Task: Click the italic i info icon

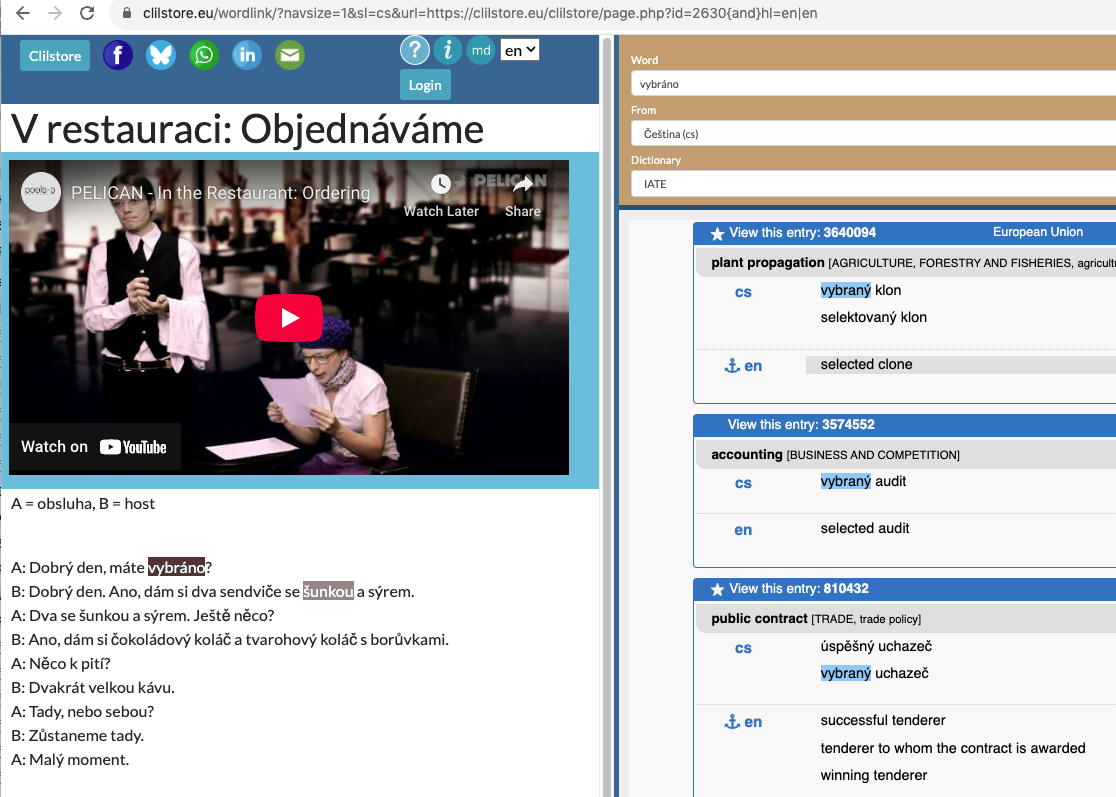Action: click(448, 50)
